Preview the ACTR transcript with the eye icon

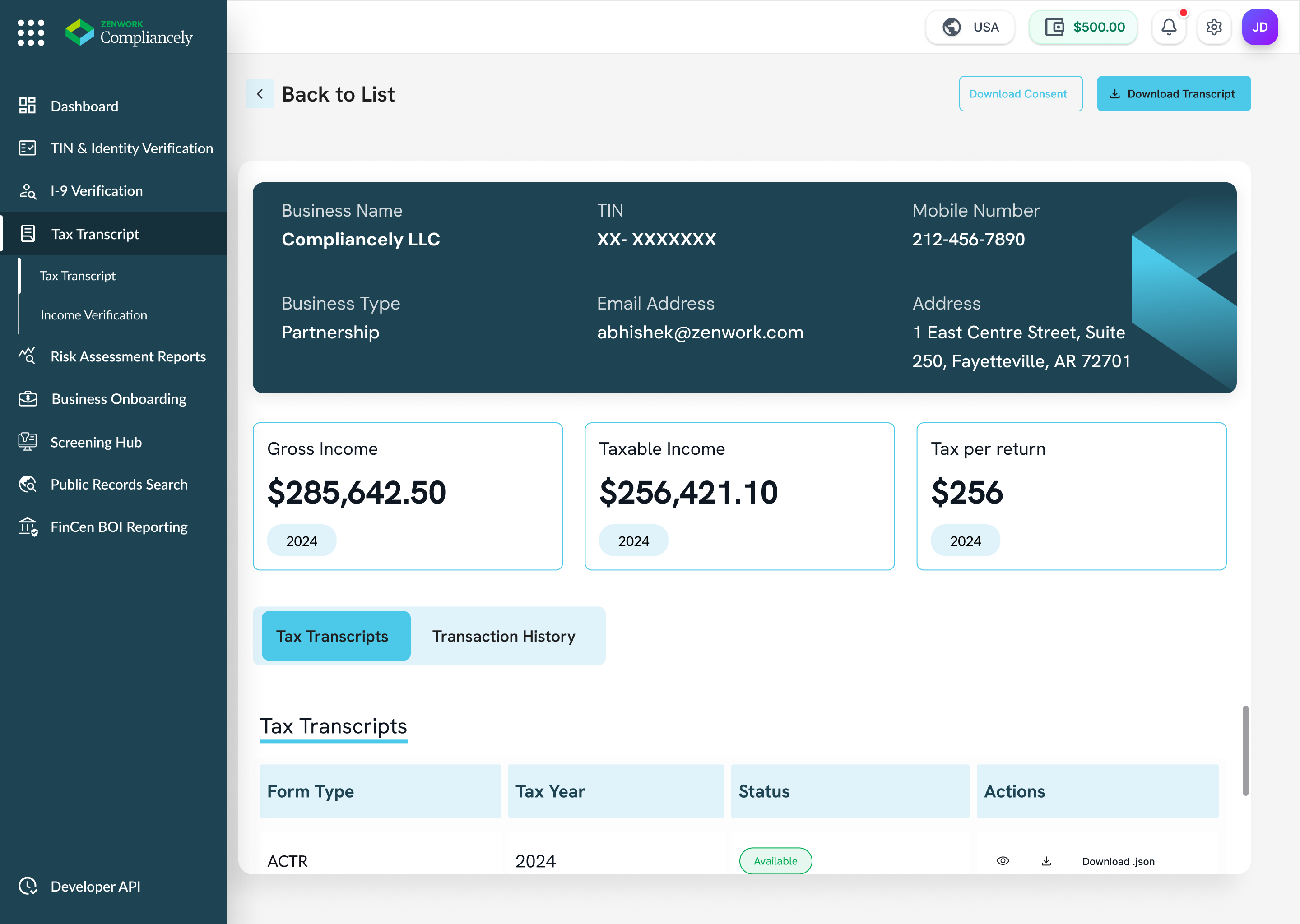click(1003, 861)
